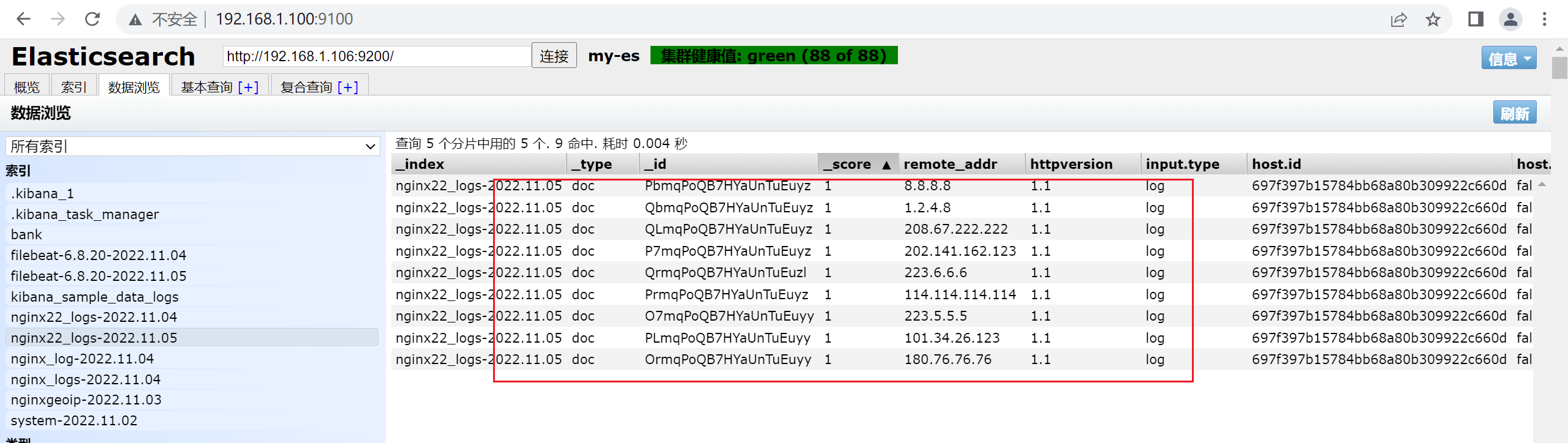Click remote_addr 8.8.8.8 cell
Image resolution: width=1568 pixels, height=443 pixels.
coord(927,186)
